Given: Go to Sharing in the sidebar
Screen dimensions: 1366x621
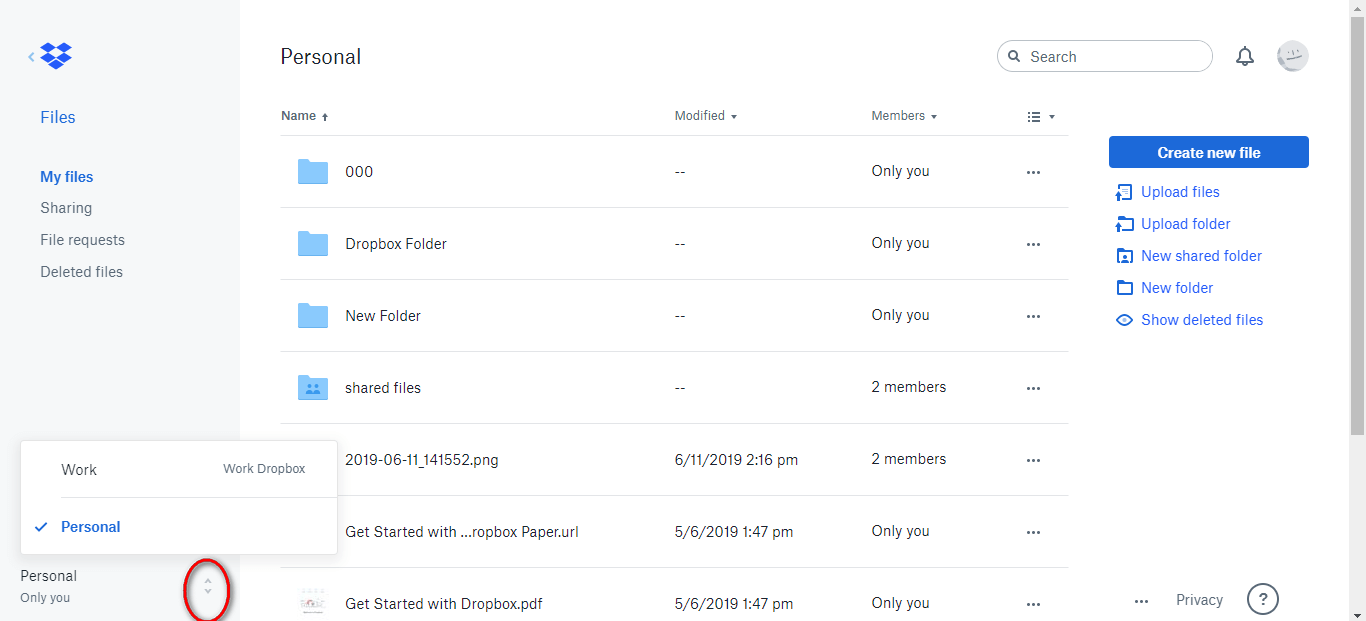Looking at the screenshot, I should tap(66, 208).
